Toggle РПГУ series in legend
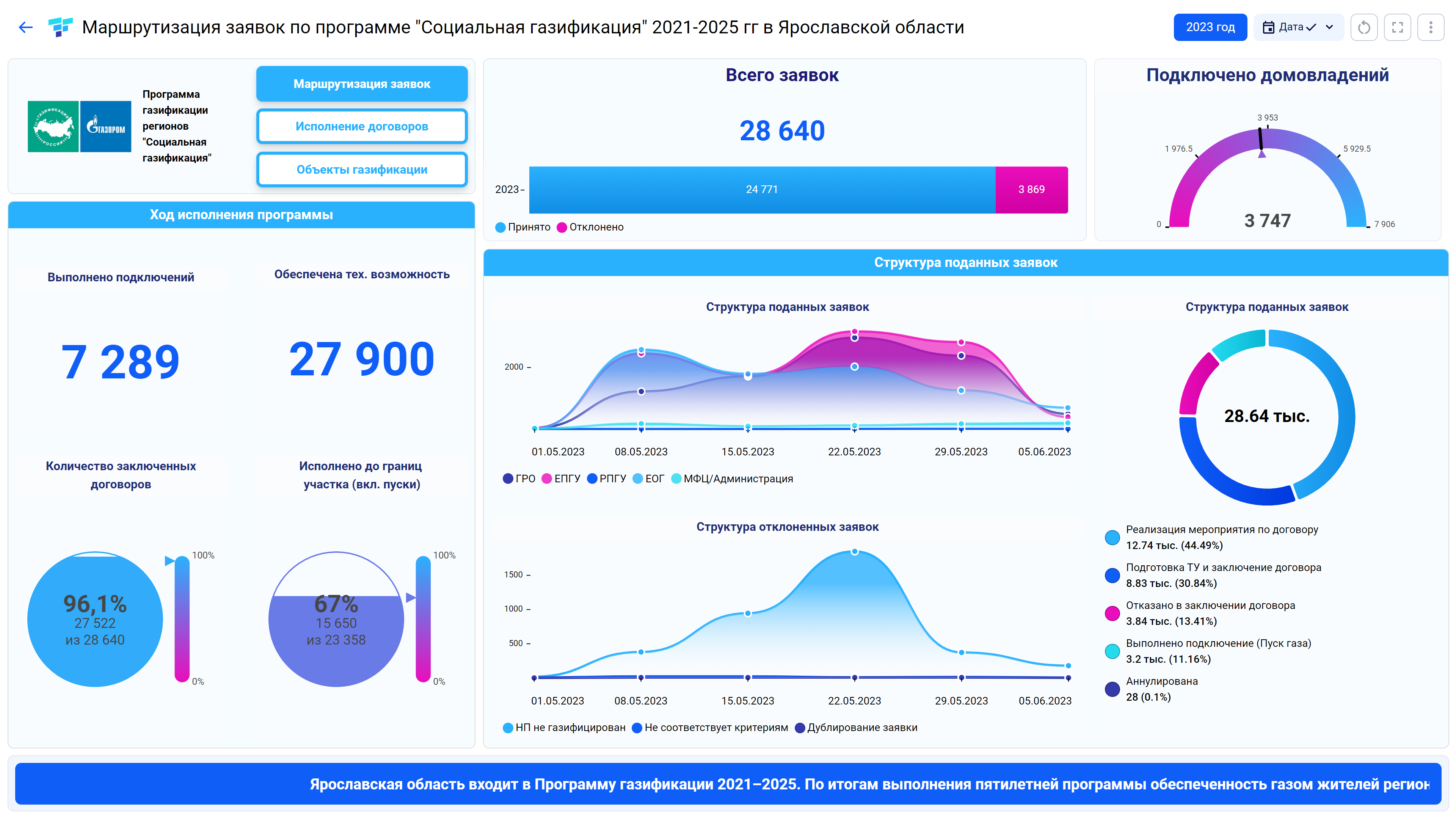Image resolution: width=1456 pixels, height=819 pixels. point(607,479)
